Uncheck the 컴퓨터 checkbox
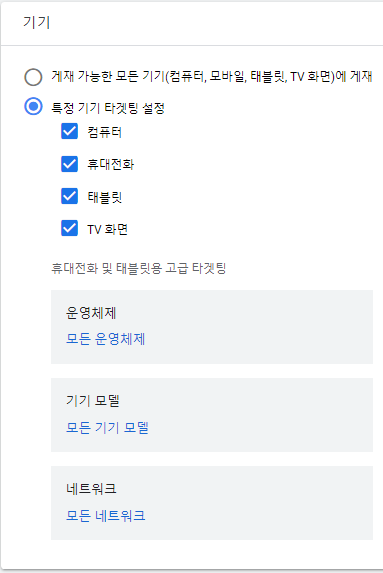 (x=69, y=131)
